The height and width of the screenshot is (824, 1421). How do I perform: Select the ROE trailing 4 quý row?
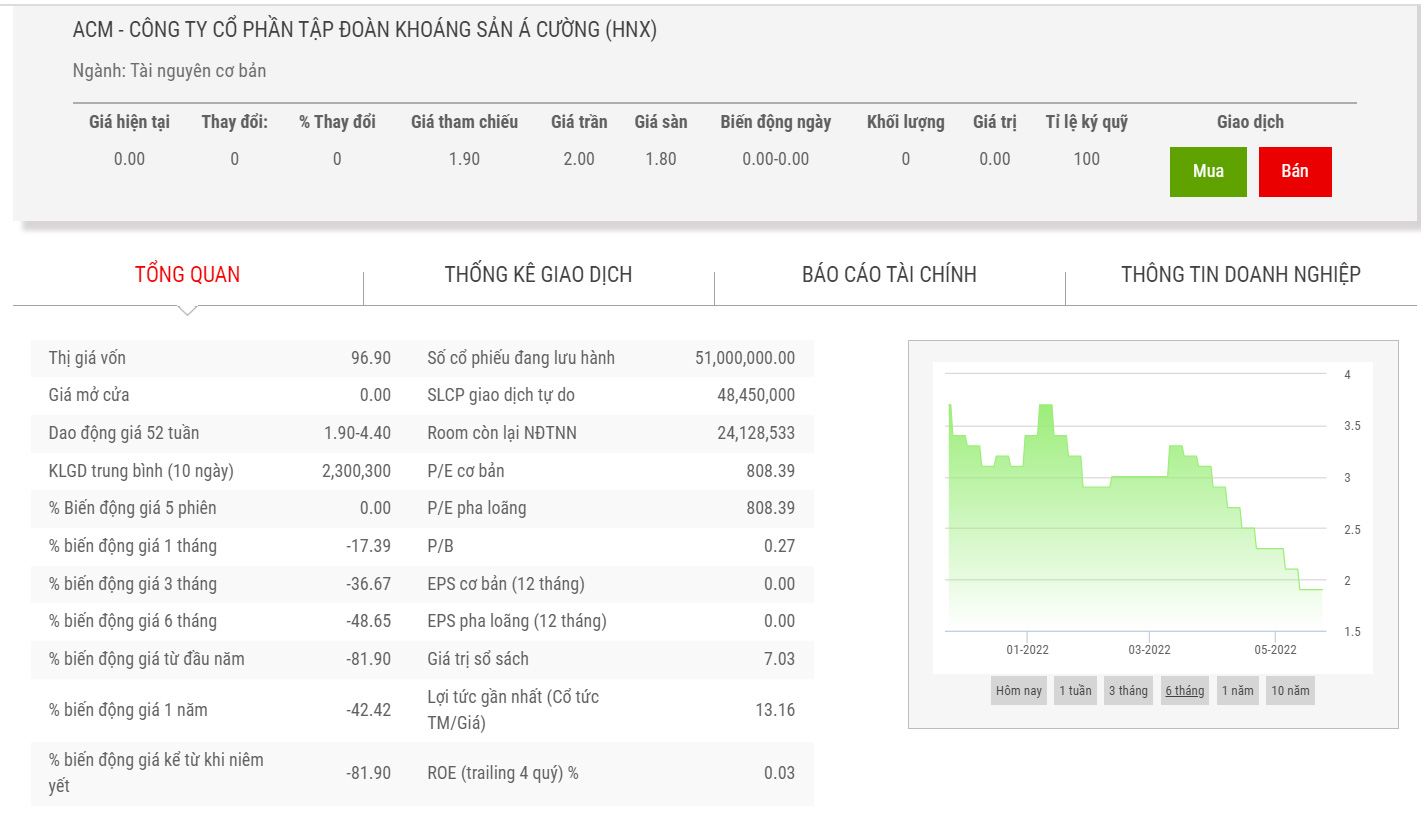[610, 773]
